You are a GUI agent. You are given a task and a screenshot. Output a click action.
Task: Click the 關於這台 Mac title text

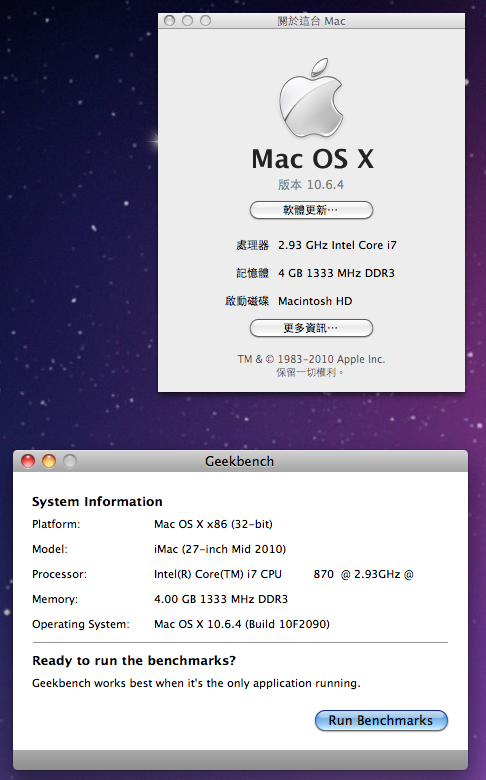coord(311,21)
